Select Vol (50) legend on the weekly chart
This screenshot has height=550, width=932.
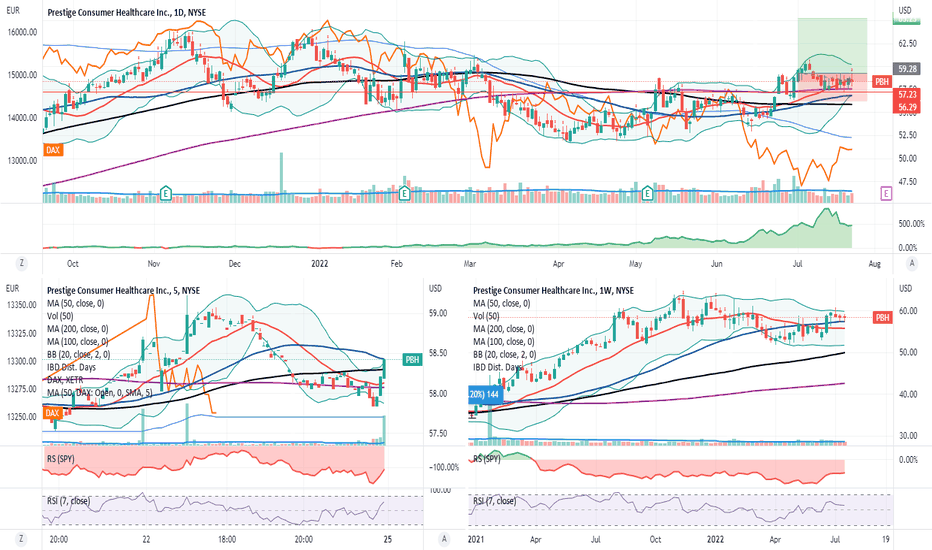(487, 316)
